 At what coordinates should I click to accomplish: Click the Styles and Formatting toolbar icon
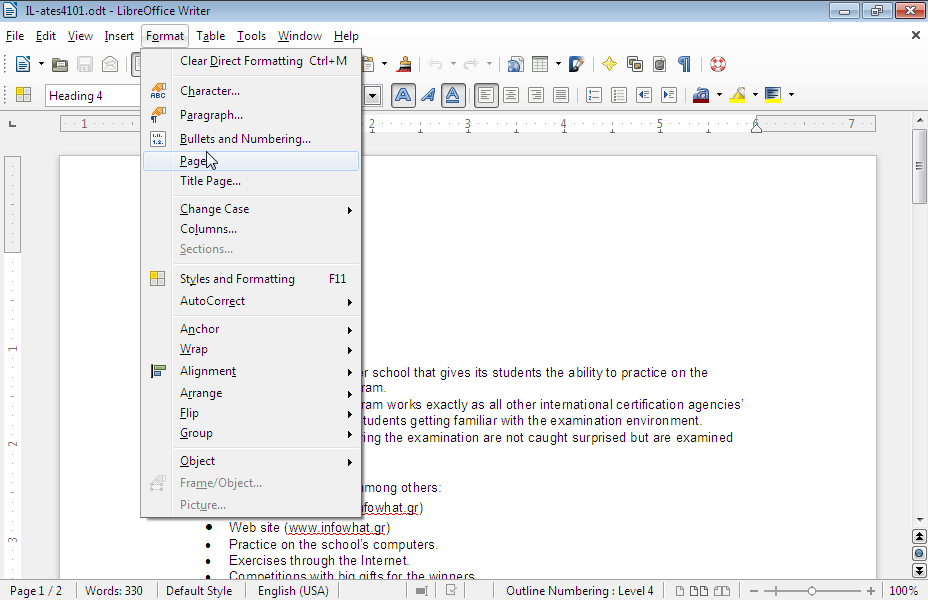[23, 96]
